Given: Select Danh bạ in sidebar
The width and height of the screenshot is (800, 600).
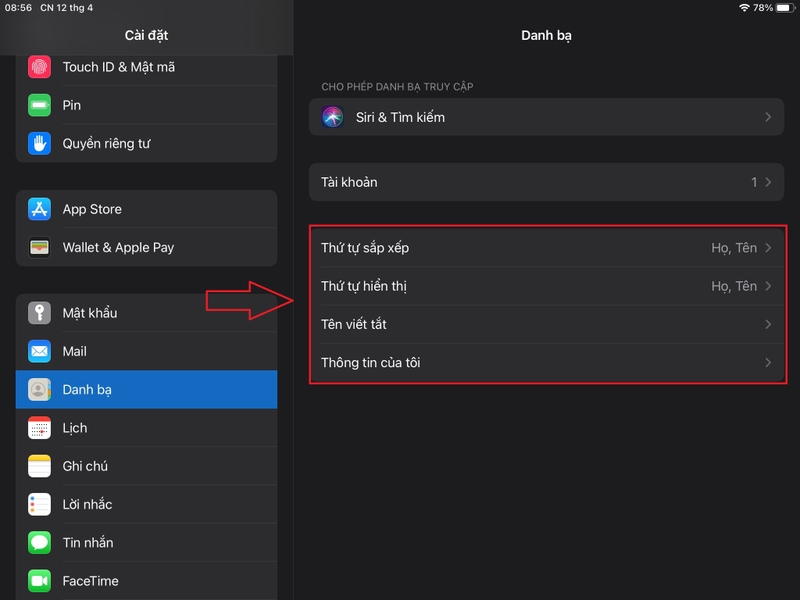Looking at the screenshot, I should (x=146, y=389).
